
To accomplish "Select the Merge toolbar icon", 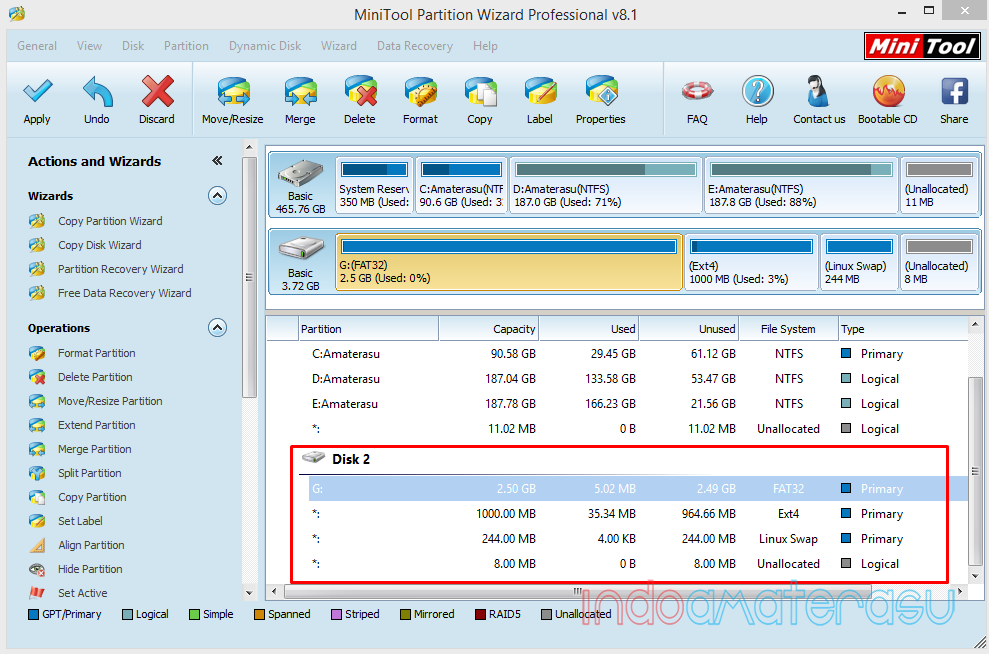I will point(300,91).
